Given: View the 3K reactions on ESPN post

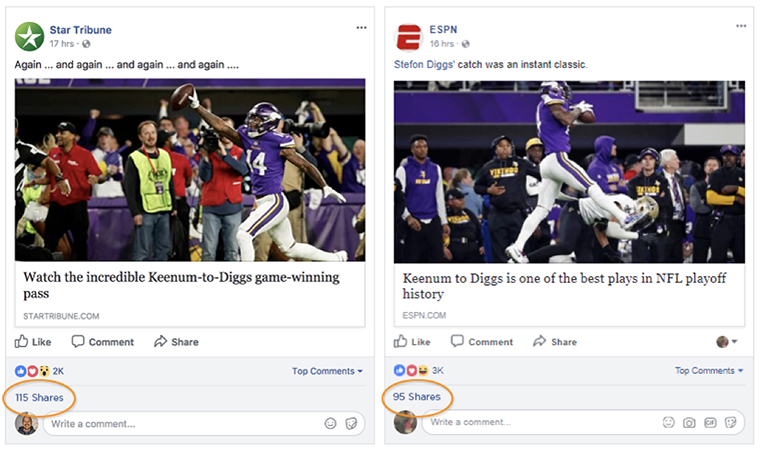Looking at the screenshot, I should pyautogui.click(x=418, y=370).
